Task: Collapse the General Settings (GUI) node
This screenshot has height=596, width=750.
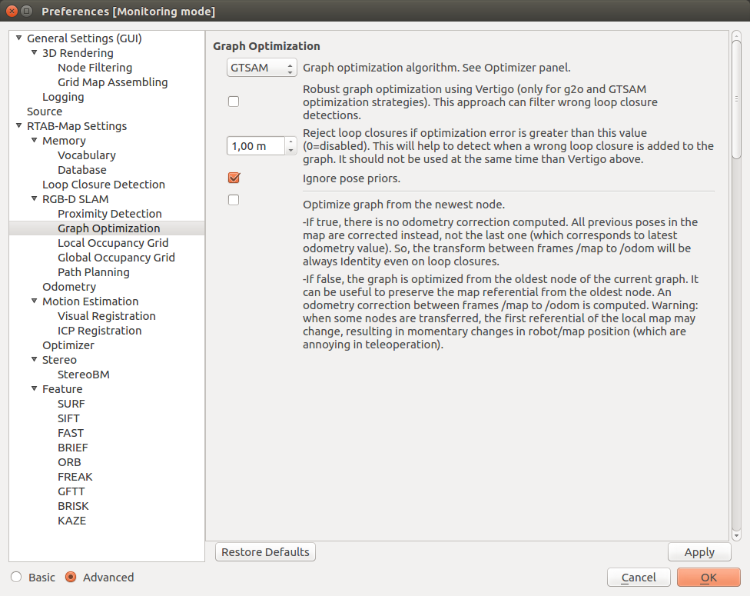Action: [18, 39]
